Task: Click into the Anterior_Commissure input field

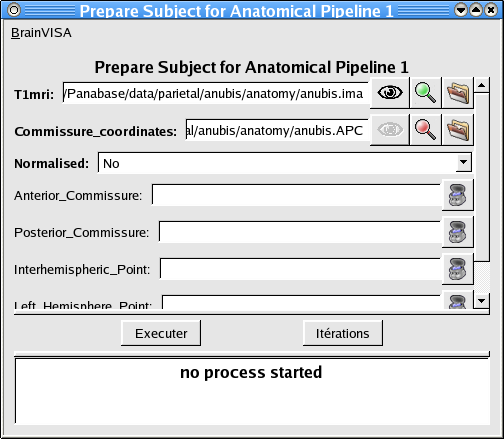Action: (297, 195)
